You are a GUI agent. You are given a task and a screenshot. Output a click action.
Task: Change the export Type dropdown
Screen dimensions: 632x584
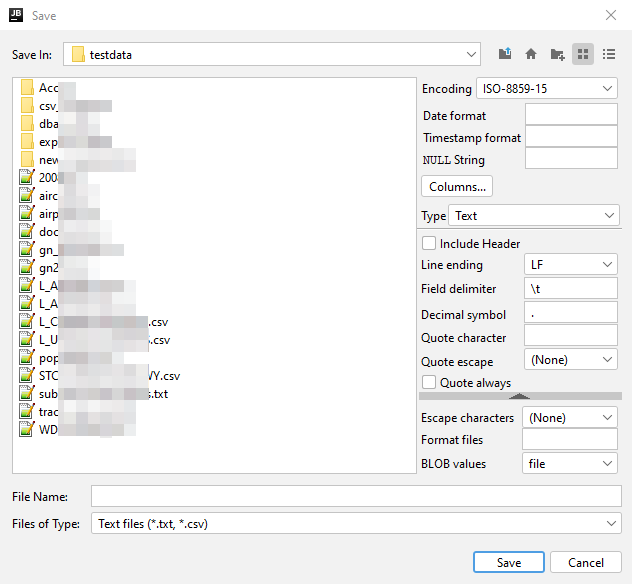pos(533,216)
